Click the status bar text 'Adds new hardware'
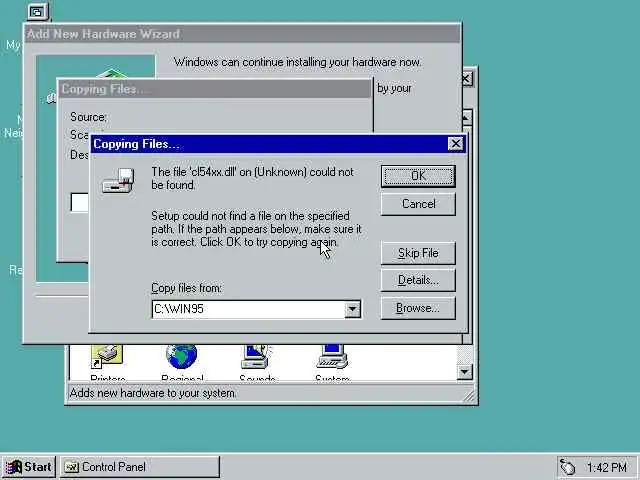This screenshot has width=640, height=480. 153,393
